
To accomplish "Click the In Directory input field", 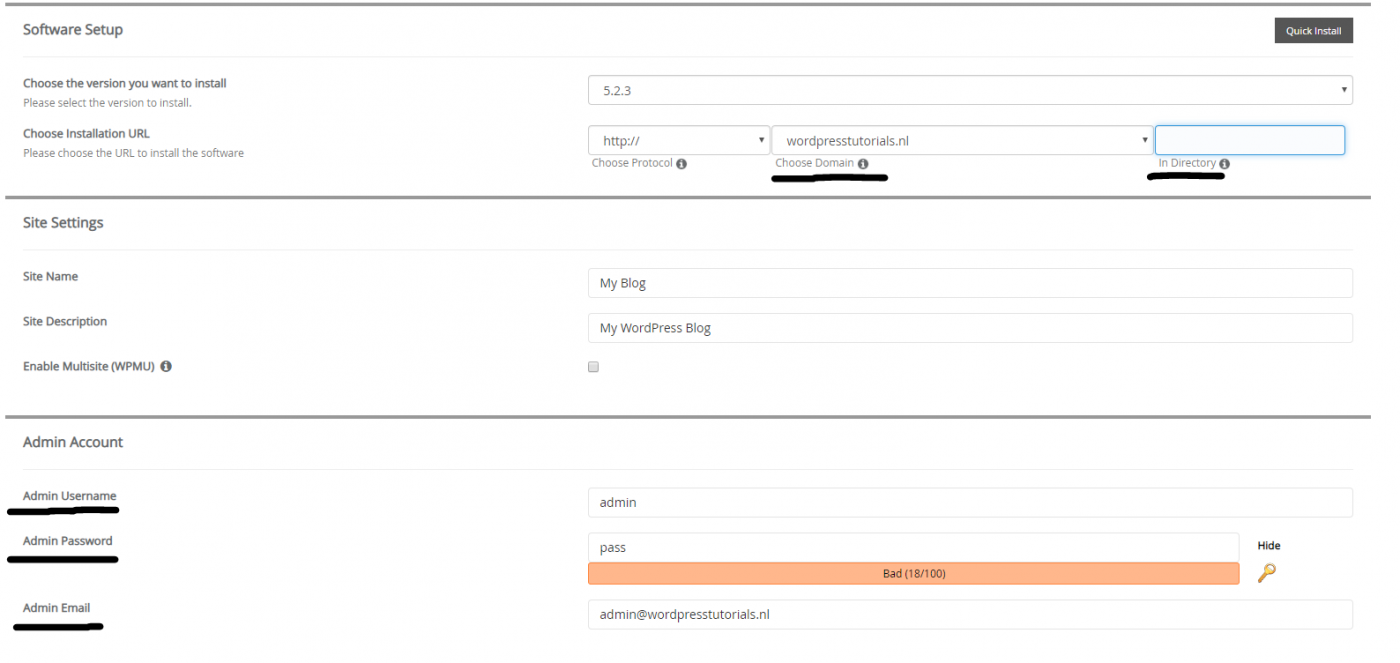I will pyautogui.click(x=1250, y=140).
